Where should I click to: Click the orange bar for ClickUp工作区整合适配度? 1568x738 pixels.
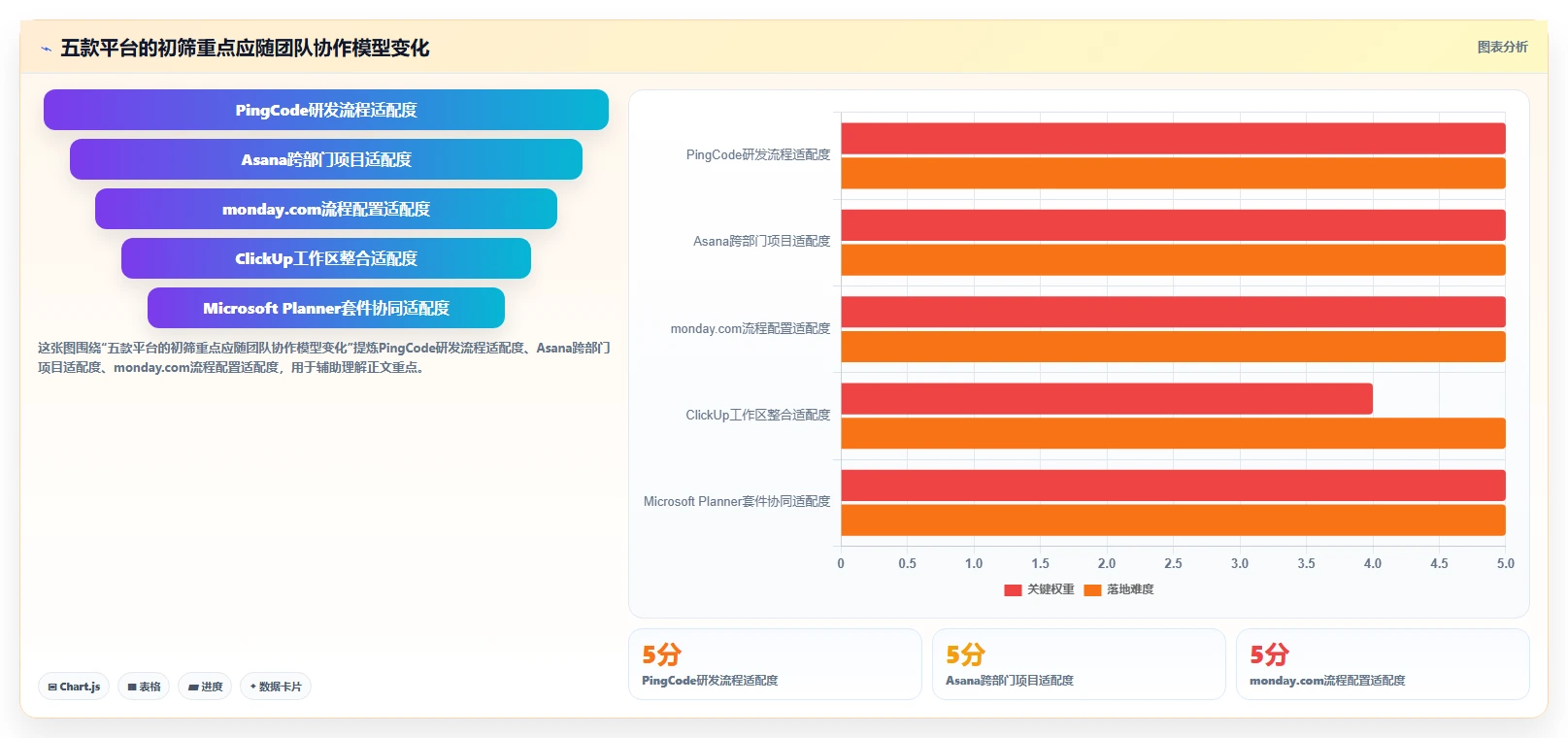click(1173, 433)
